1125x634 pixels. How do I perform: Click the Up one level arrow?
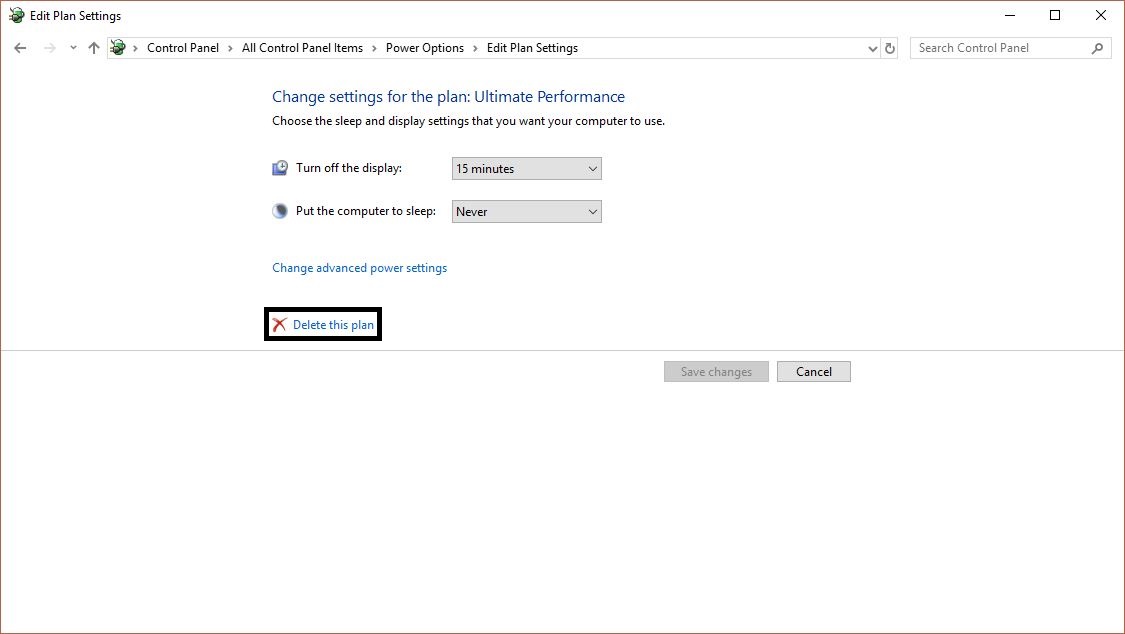click(93, 47)
